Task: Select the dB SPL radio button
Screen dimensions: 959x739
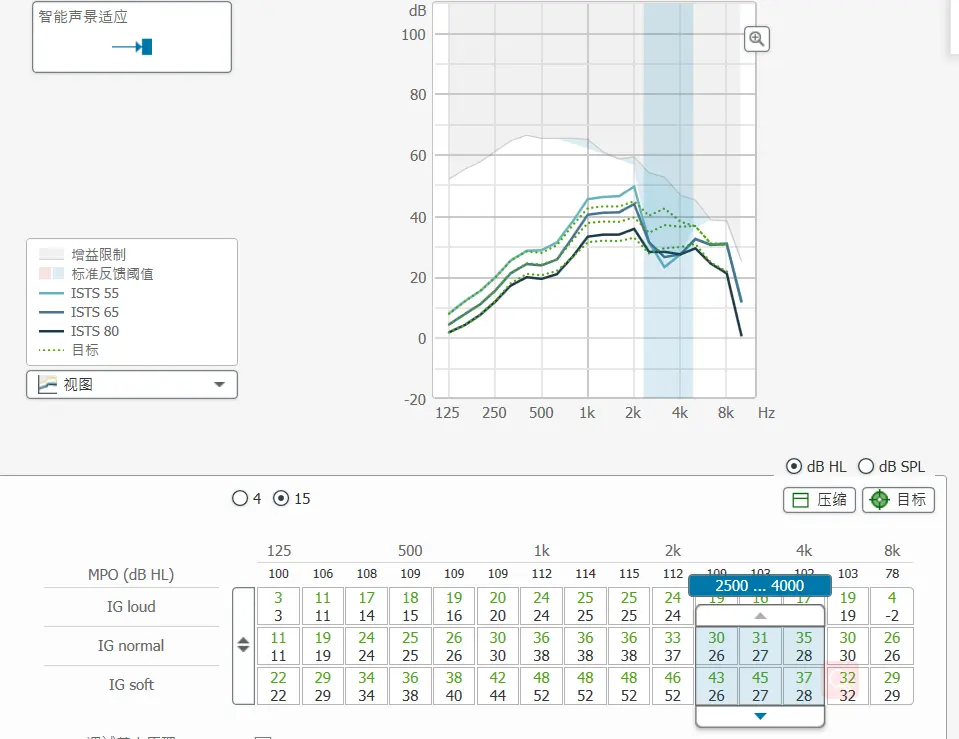Action: pos(865,466)
